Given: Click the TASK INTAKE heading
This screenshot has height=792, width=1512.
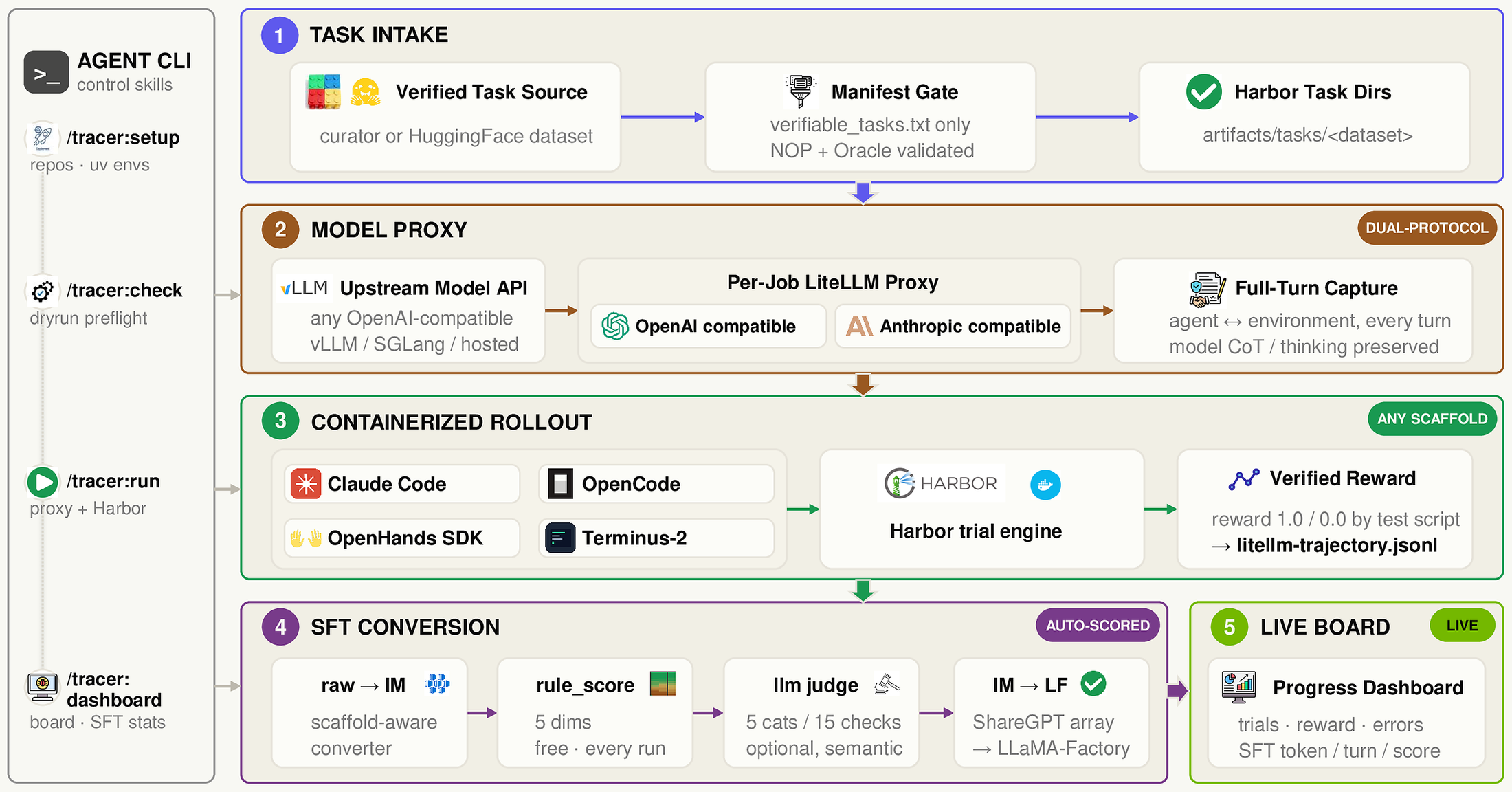Looking at the screenshot, I should [x=379, y=35].
